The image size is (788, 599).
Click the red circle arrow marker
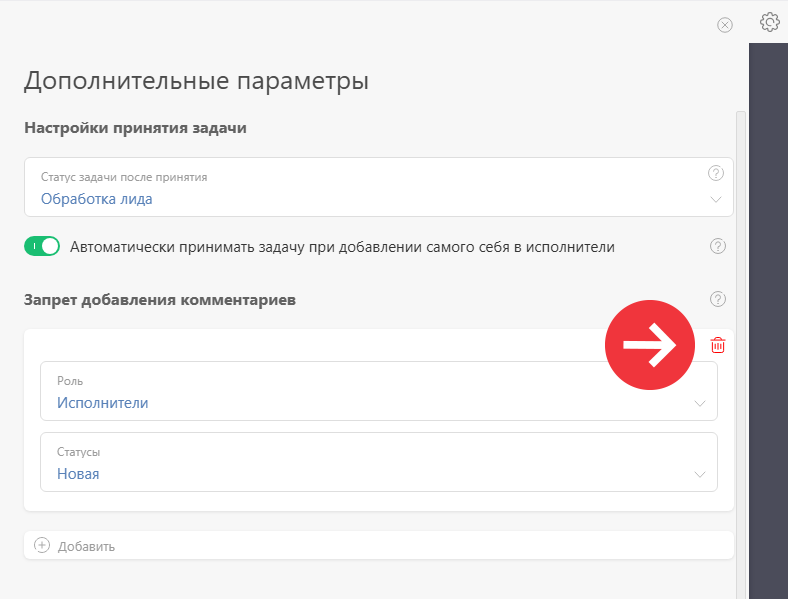point(650,345)
